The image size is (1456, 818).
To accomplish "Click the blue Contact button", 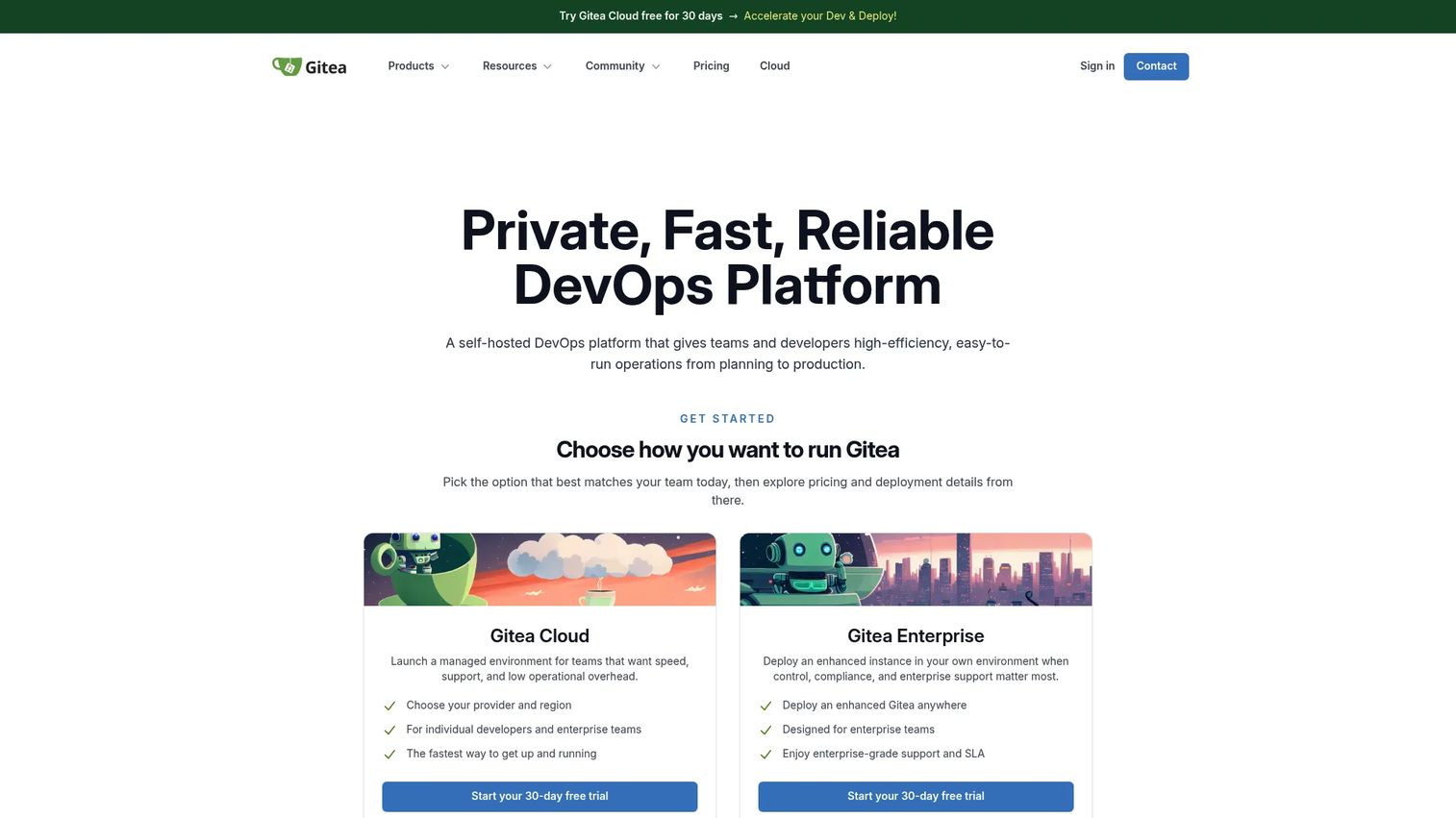I will coord(1156,66).
